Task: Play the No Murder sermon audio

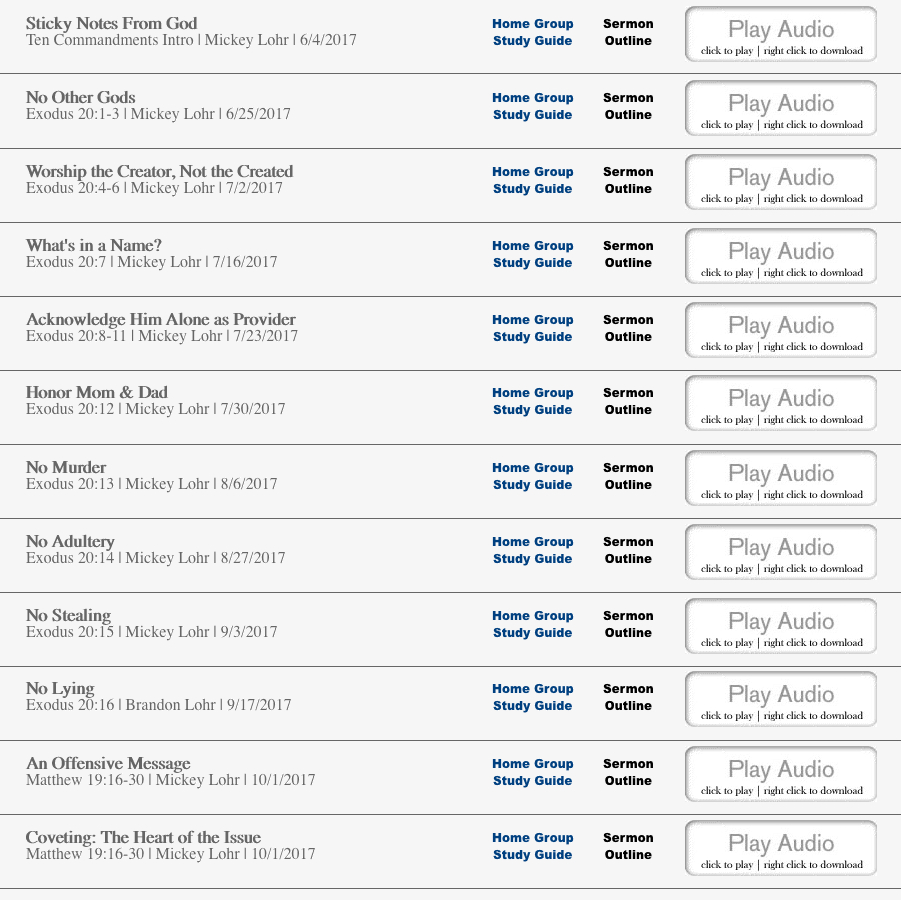Action: 781,479
